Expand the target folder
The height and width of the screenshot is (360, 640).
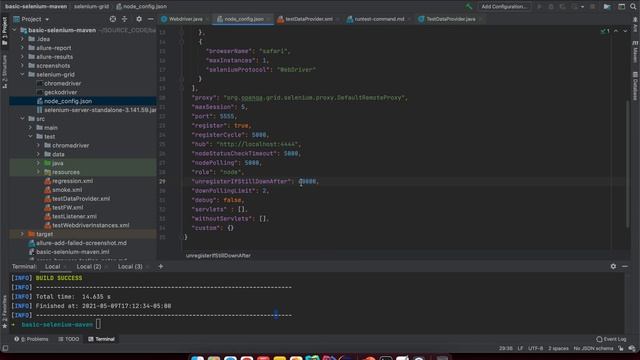click(22, 234)
